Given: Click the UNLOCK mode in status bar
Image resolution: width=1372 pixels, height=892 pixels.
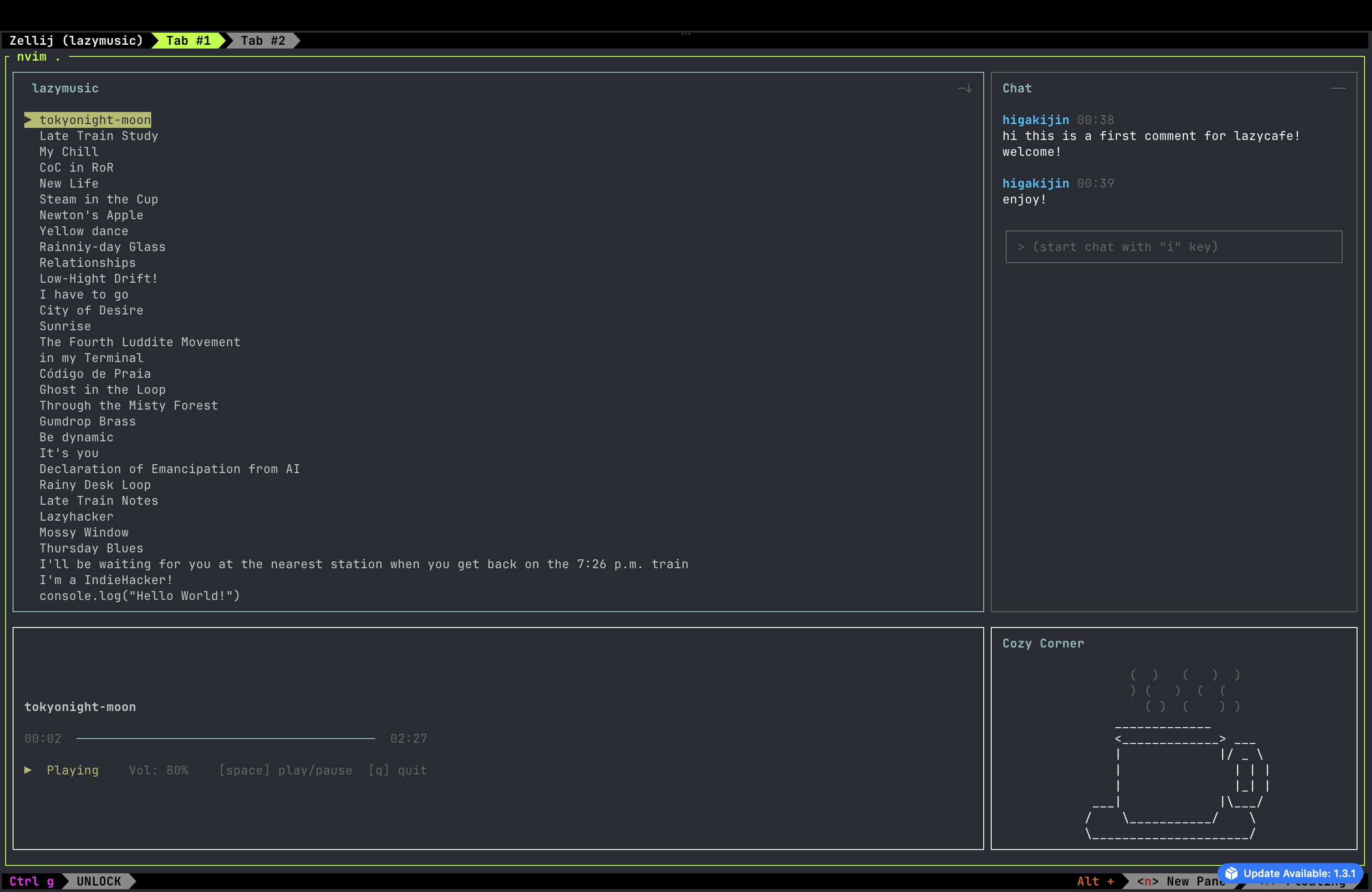Looking at the screenshot, I should (x=98, y=881).
